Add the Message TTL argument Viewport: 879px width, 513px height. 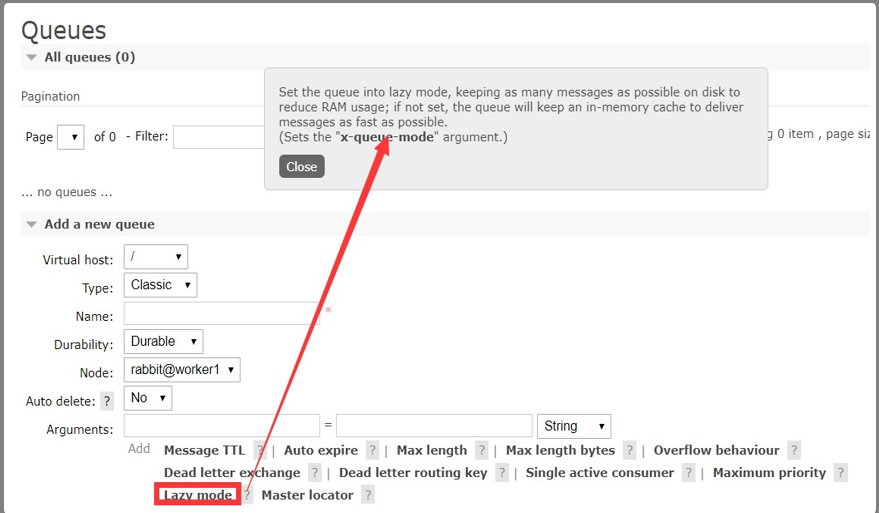(x=205, y=450)
